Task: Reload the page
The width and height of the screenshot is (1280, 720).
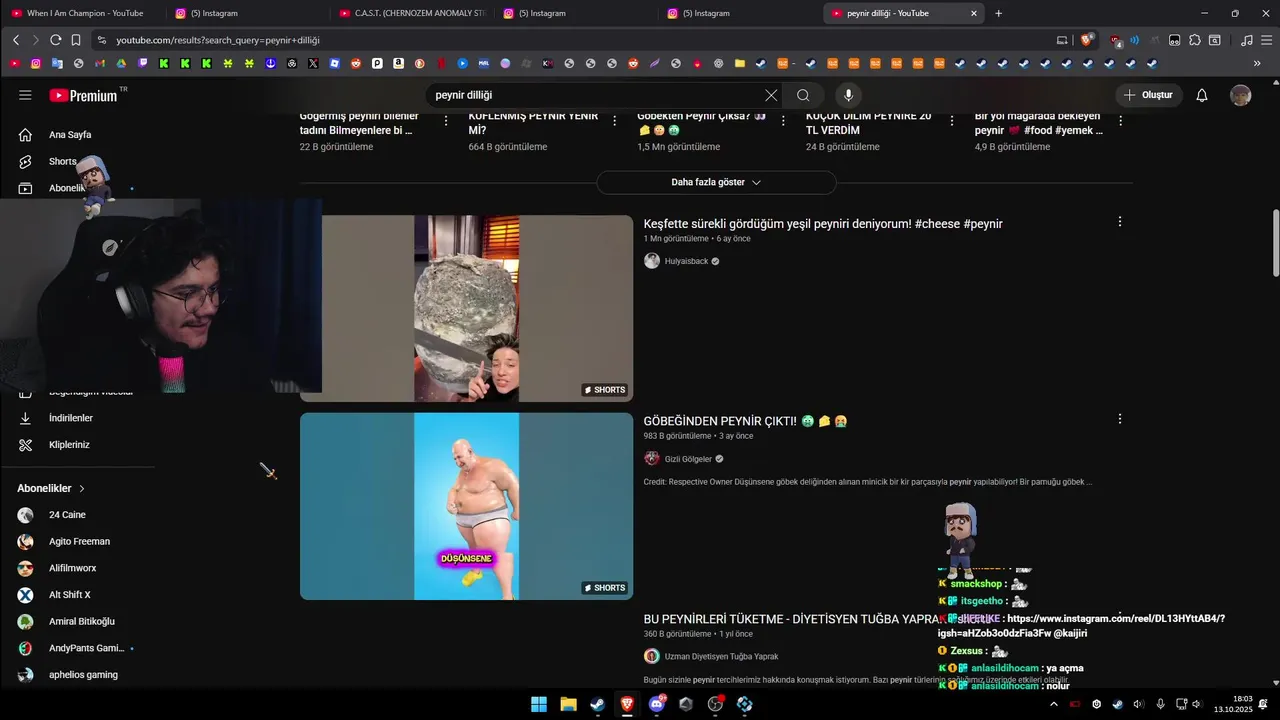Action: 56,40
